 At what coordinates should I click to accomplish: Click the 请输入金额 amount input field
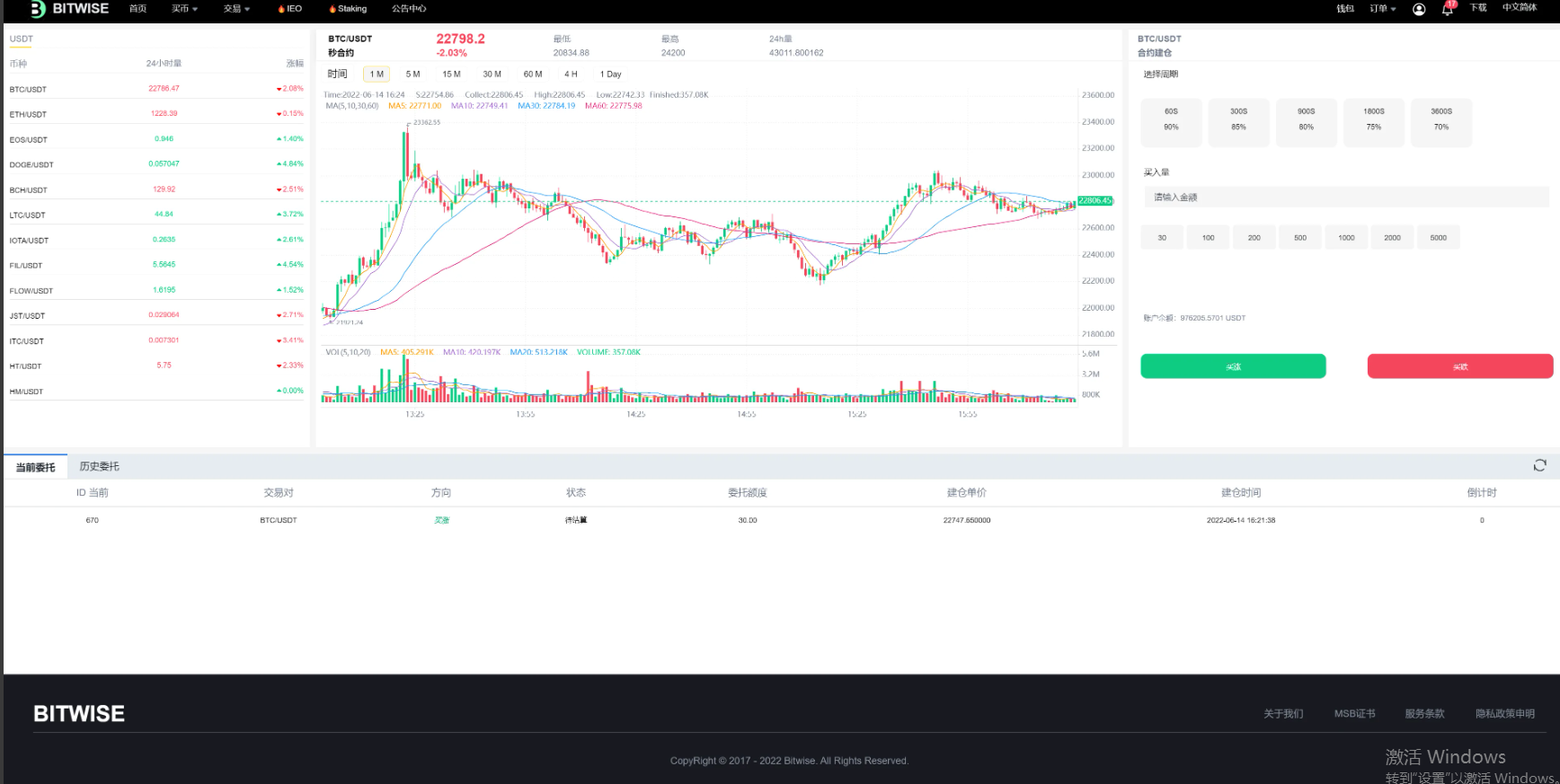tap(1345, 197)
